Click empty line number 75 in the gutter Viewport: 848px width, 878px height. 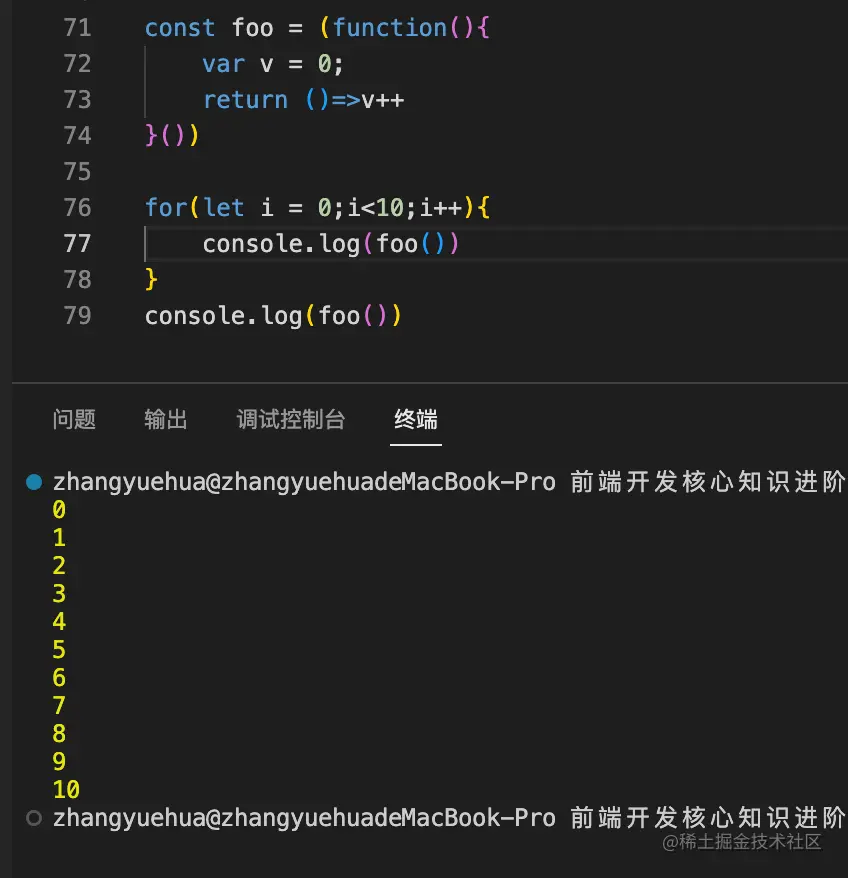pyautogui.click(x=77, y=171)
